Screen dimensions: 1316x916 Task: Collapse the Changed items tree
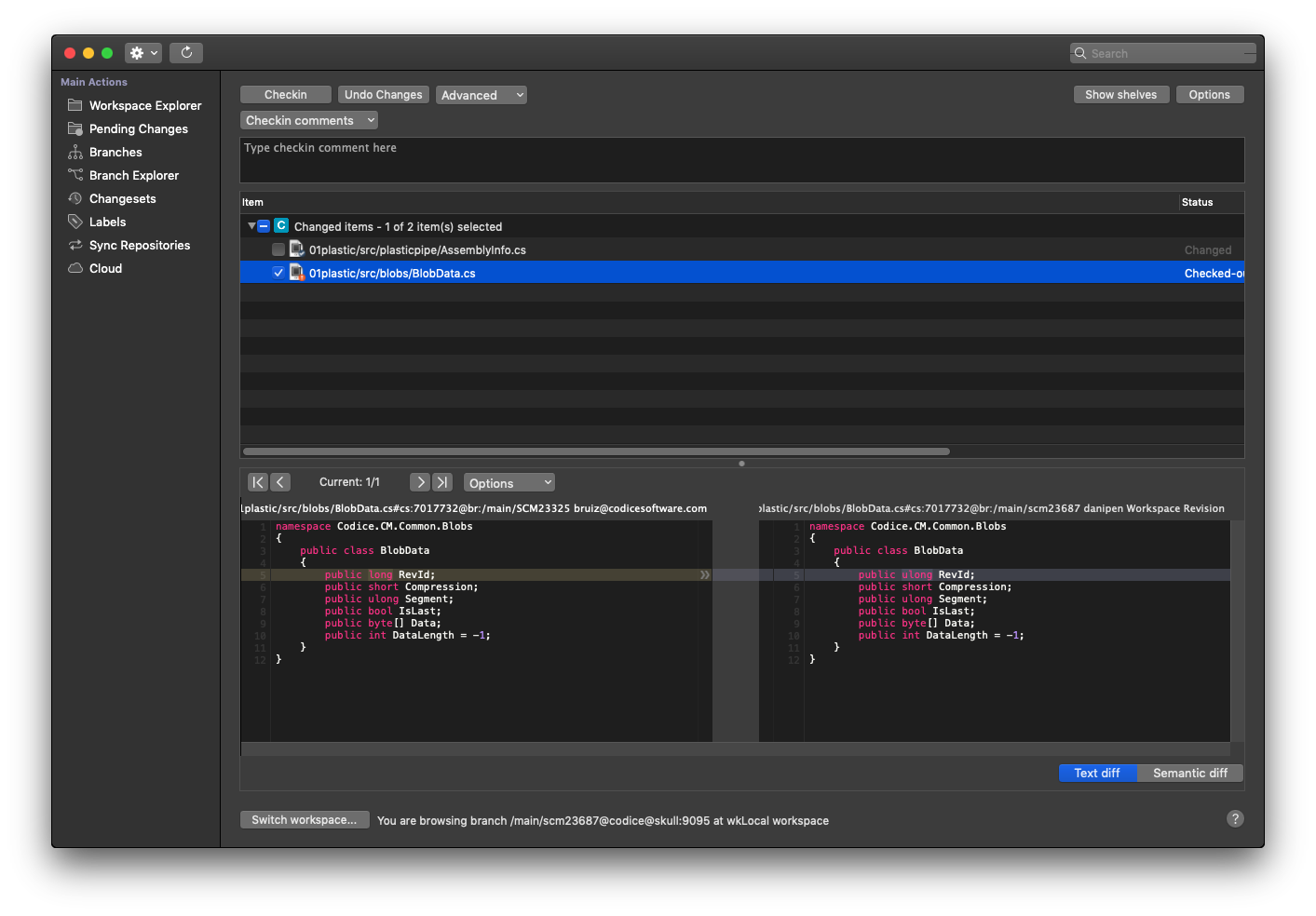251,225
